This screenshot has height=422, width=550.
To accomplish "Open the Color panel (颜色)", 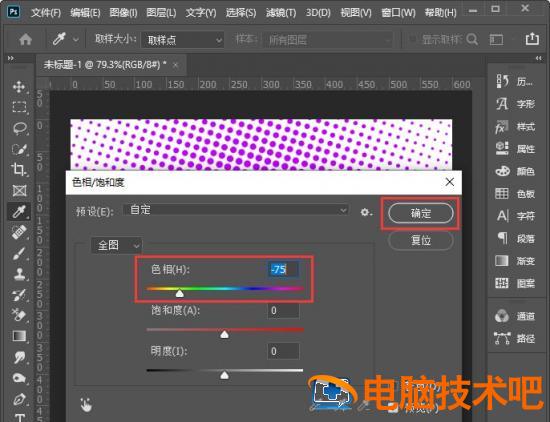I will [x=515, y=171].
